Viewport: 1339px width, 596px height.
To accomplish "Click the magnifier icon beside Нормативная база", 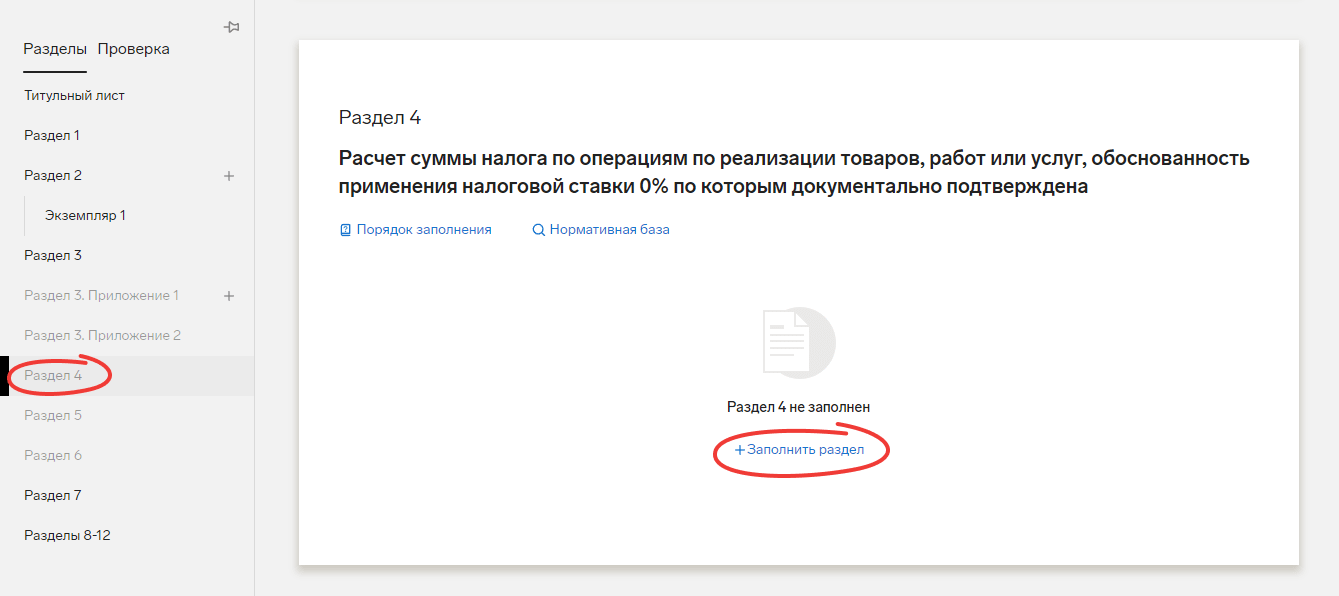I will pos(538,230).
